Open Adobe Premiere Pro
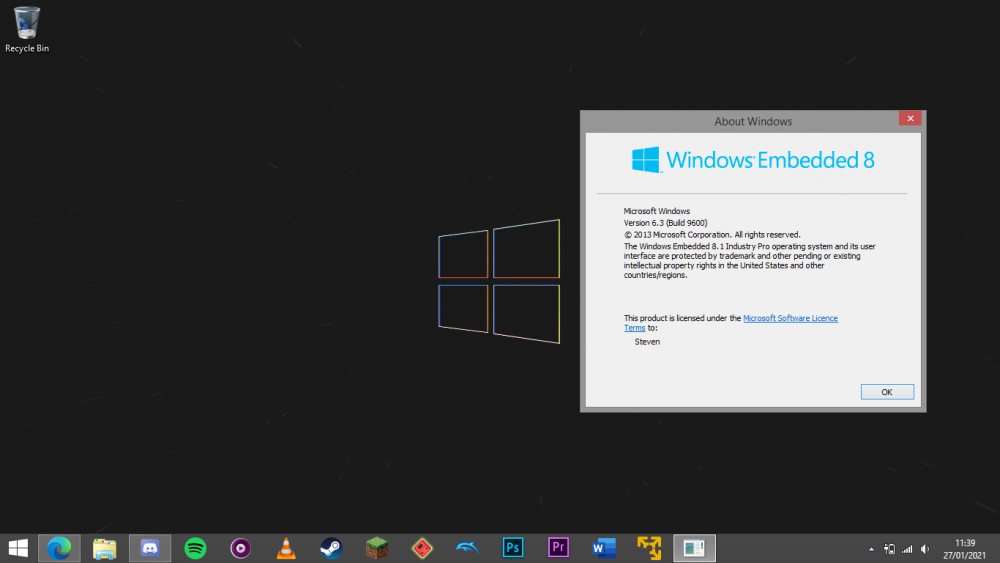This screenshot has height=563, width=1000. tap(558, 548)
